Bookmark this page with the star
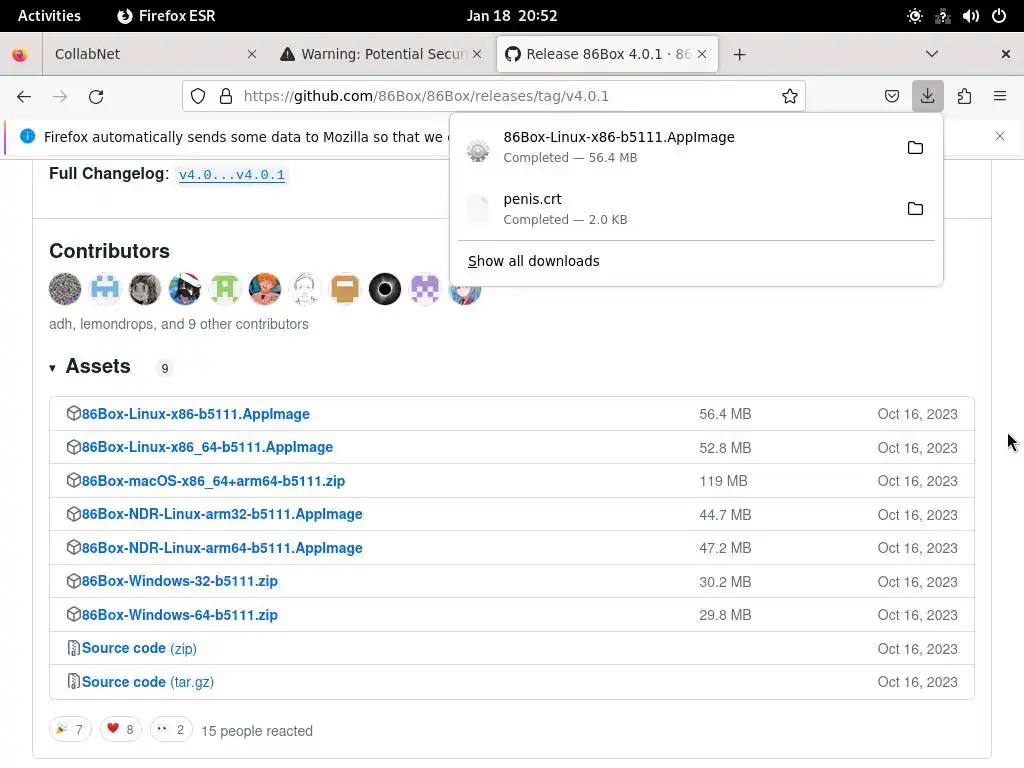The height and width of the screenshot is (768, 1024). [x=790, y=97]
